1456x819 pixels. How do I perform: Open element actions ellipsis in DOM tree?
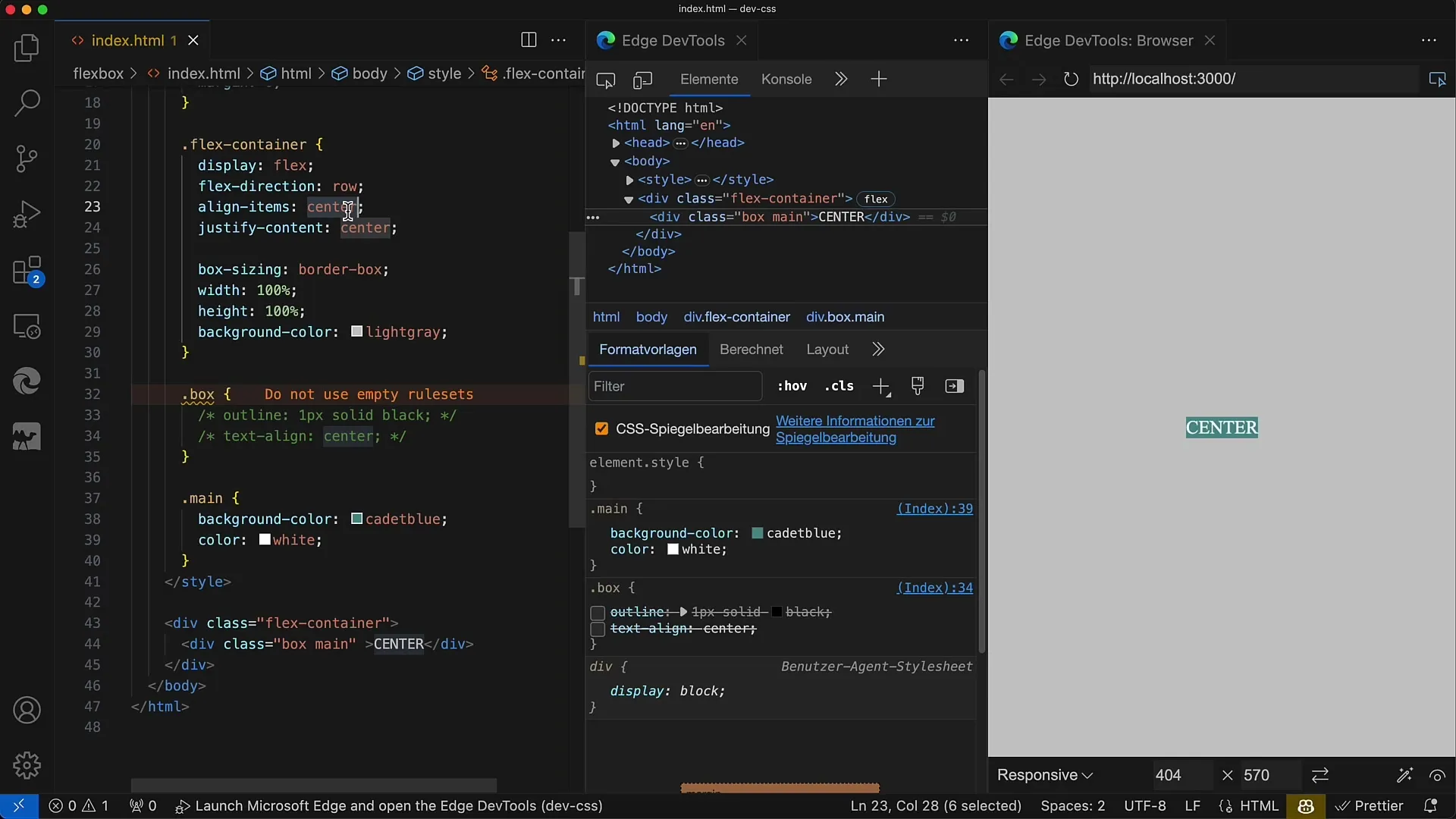click(x=593, y=218)
